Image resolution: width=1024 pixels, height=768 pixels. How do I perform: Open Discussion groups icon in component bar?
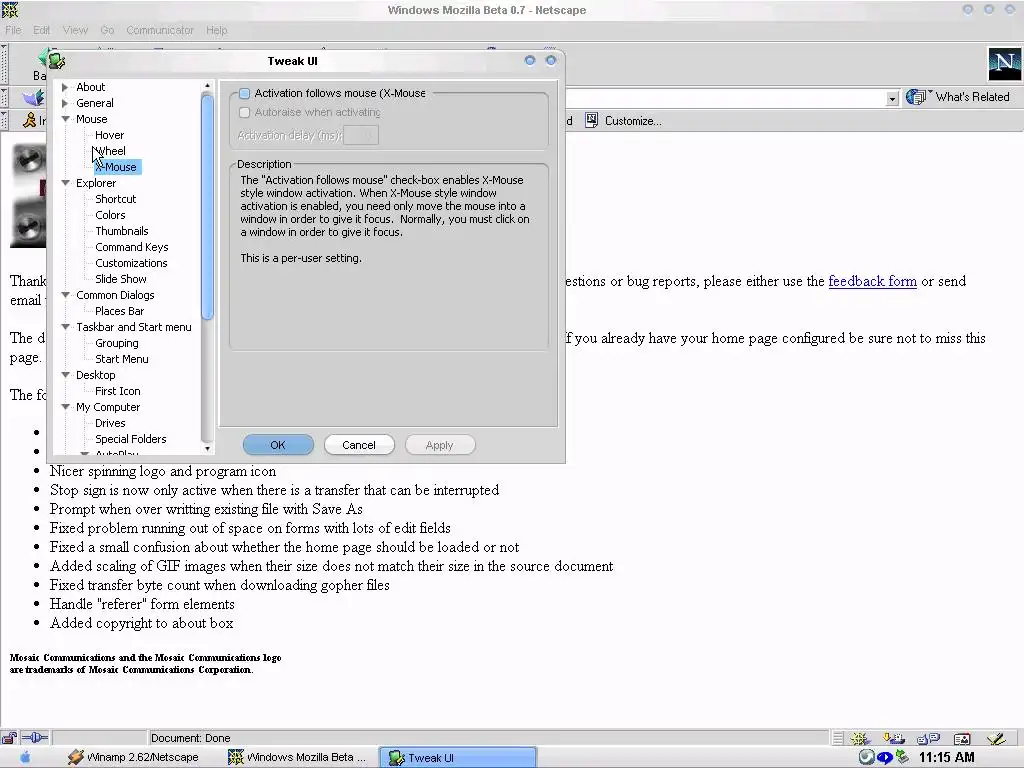[928, 739]
